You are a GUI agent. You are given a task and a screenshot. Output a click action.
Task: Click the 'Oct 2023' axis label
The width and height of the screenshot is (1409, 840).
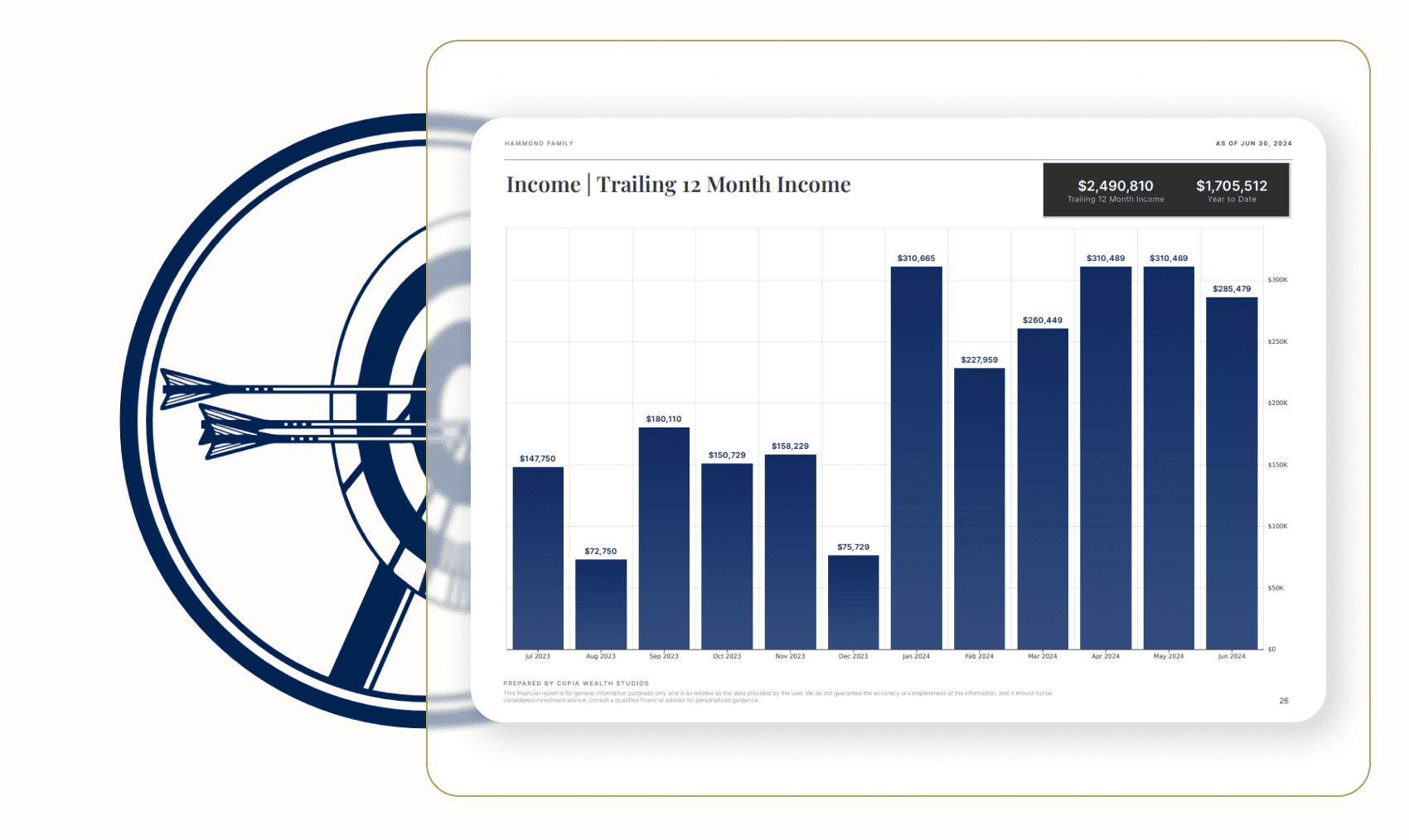[727, 656]
